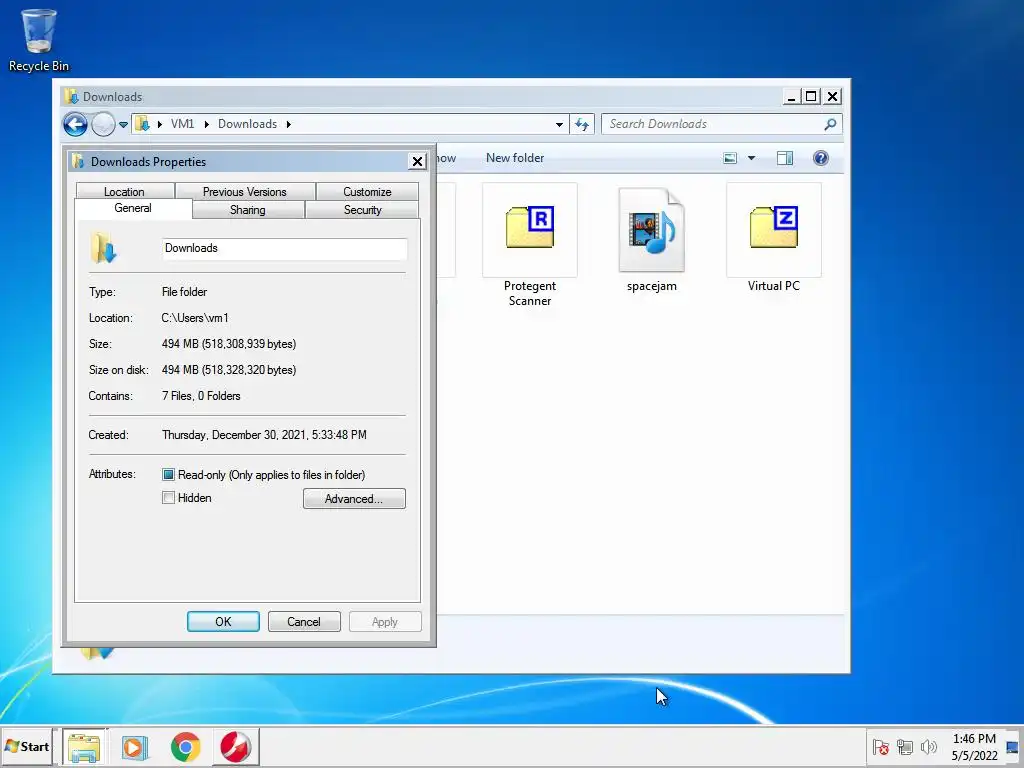Confirm properties with OK
Screen dimensions: 1024x768
pos(223,622)
